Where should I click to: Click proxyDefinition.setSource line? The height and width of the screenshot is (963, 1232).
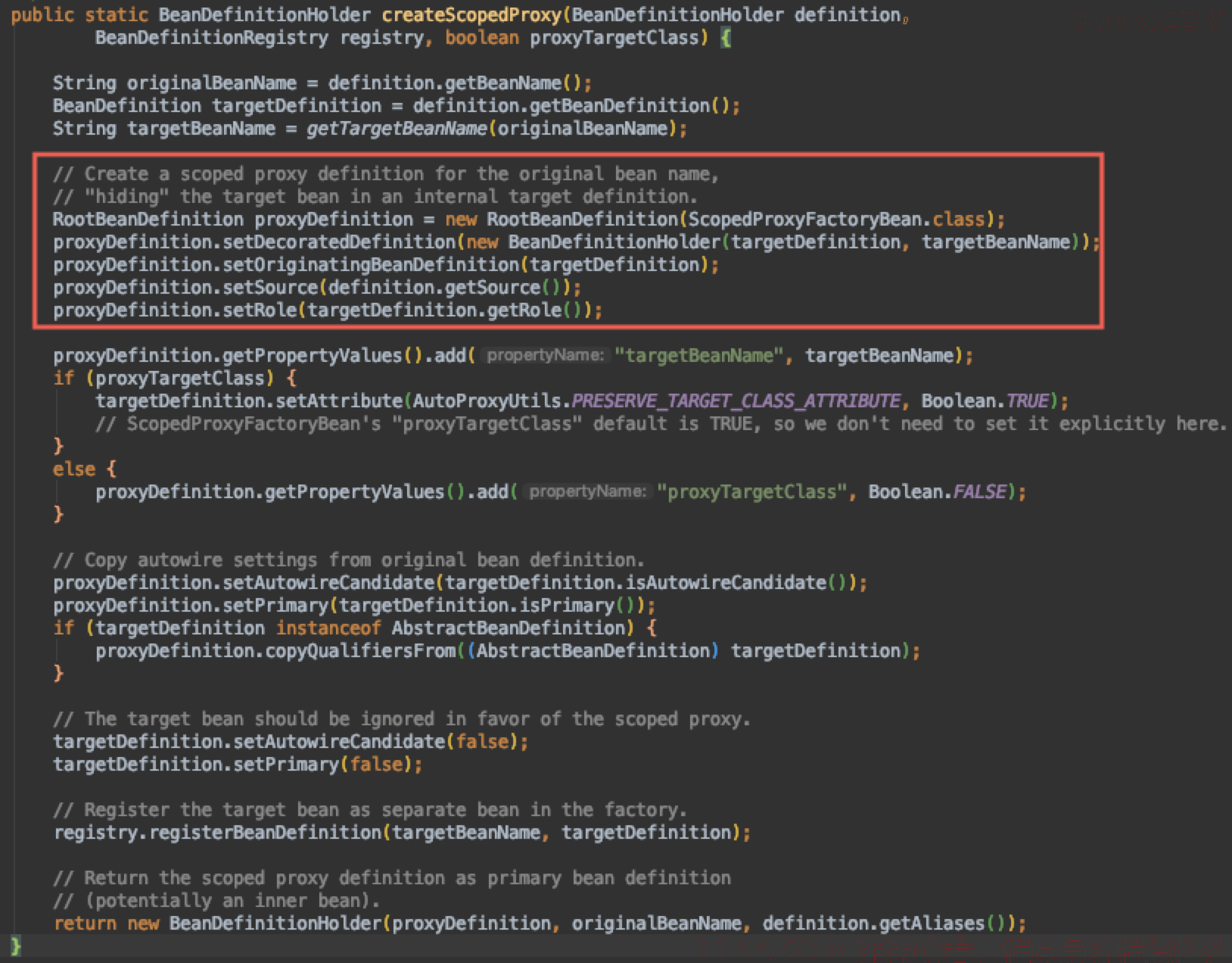pyautogui.click(x=317, y=288)
